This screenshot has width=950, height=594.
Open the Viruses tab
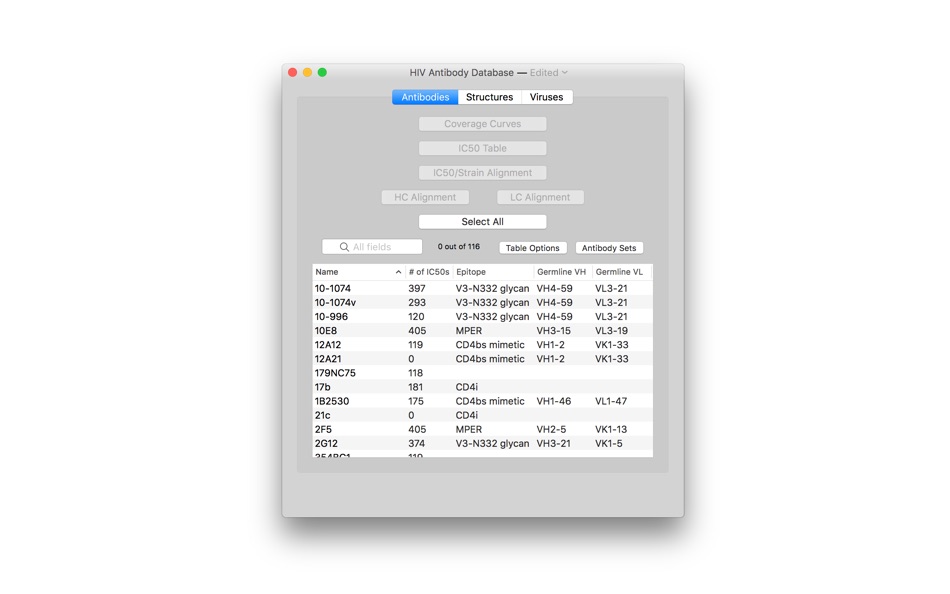(x=546, y=97)
